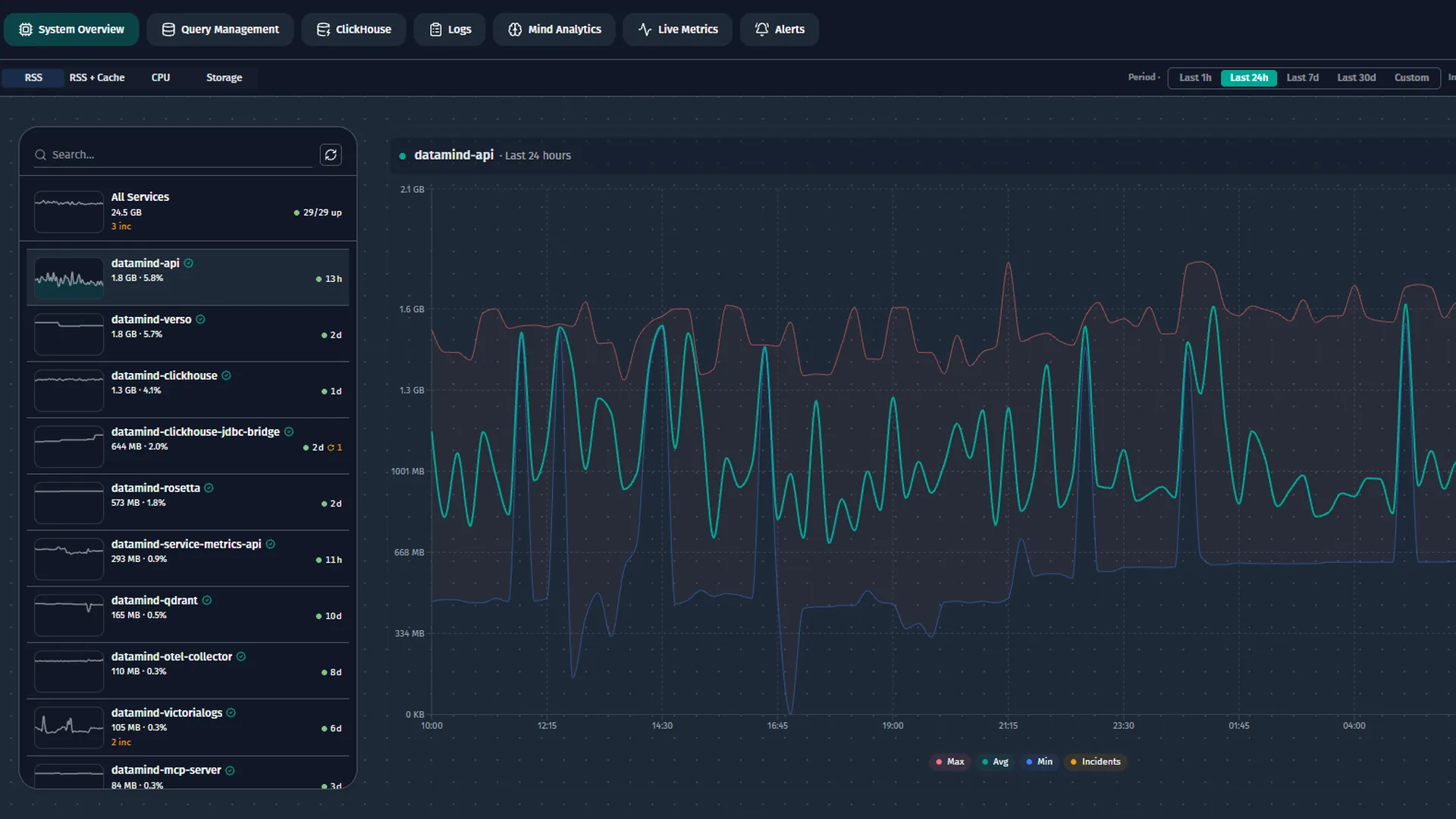The height and width of the screenshot is (819, 1456).
Task: Click the '2 inc' victorialogs text
Action: (x=121, y=742)
